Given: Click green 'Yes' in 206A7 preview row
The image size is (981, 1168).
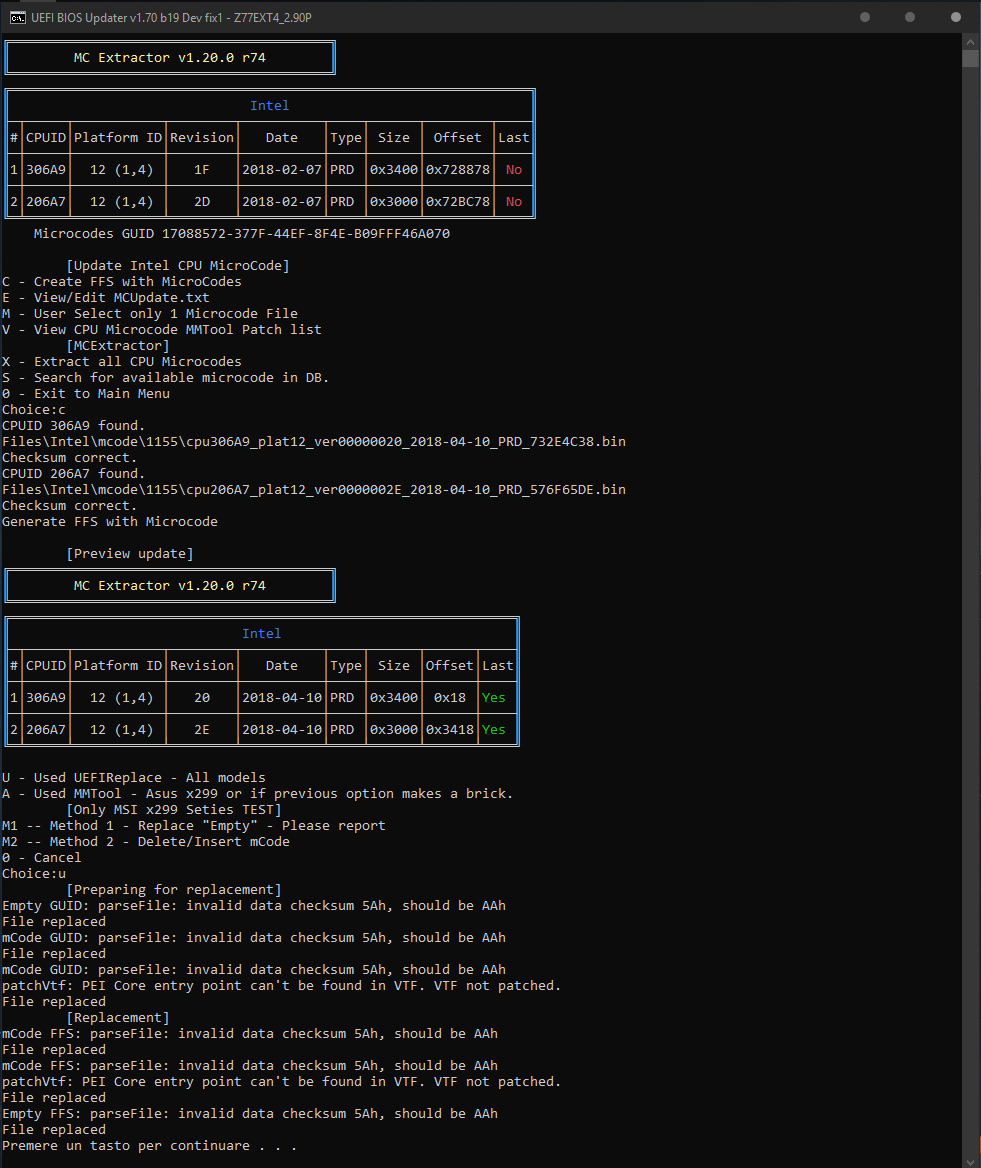Looking at the screenshot, I should coord(494,730).
